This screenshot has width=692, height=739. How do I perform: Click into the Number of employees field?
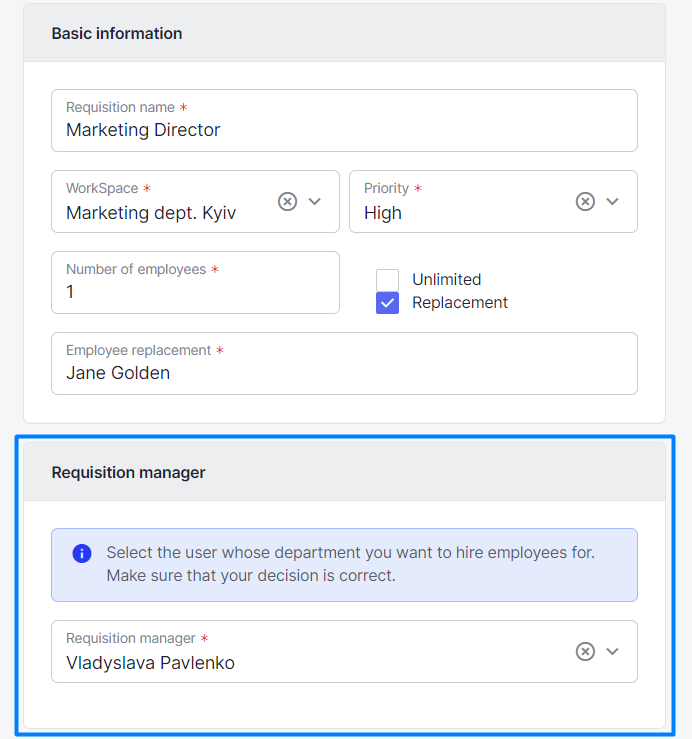[195, 282]
